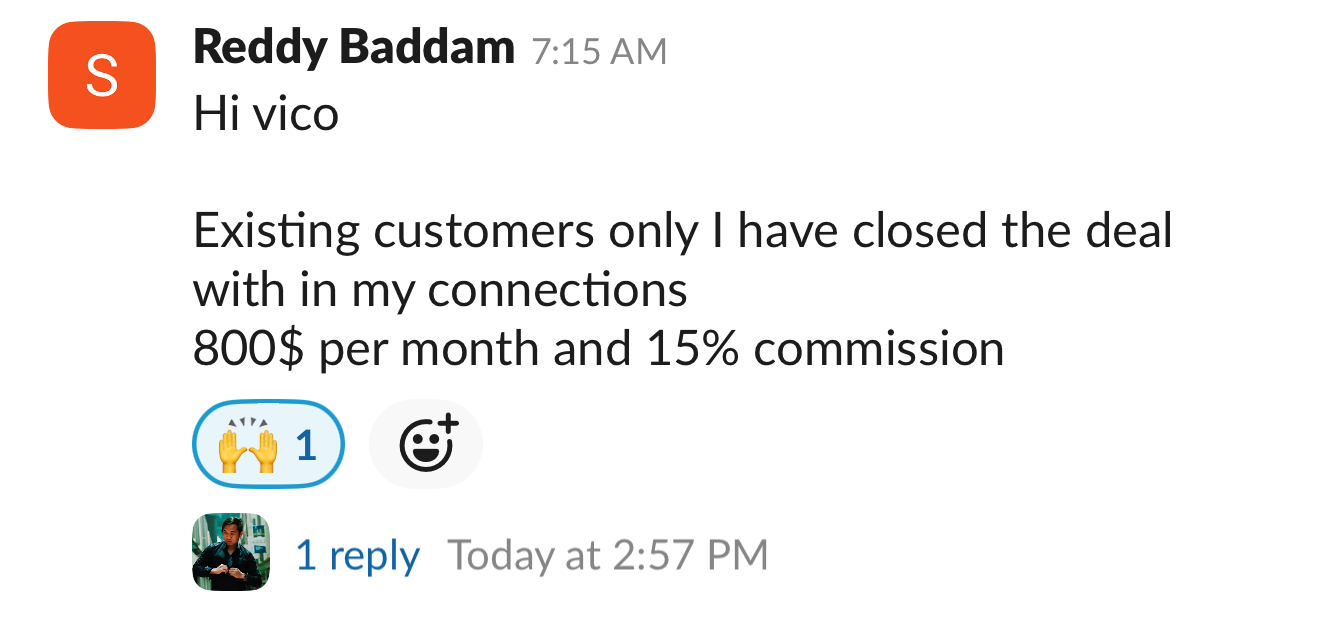
Task: Click the white letter S in avatar
Action: coord(101,76)
